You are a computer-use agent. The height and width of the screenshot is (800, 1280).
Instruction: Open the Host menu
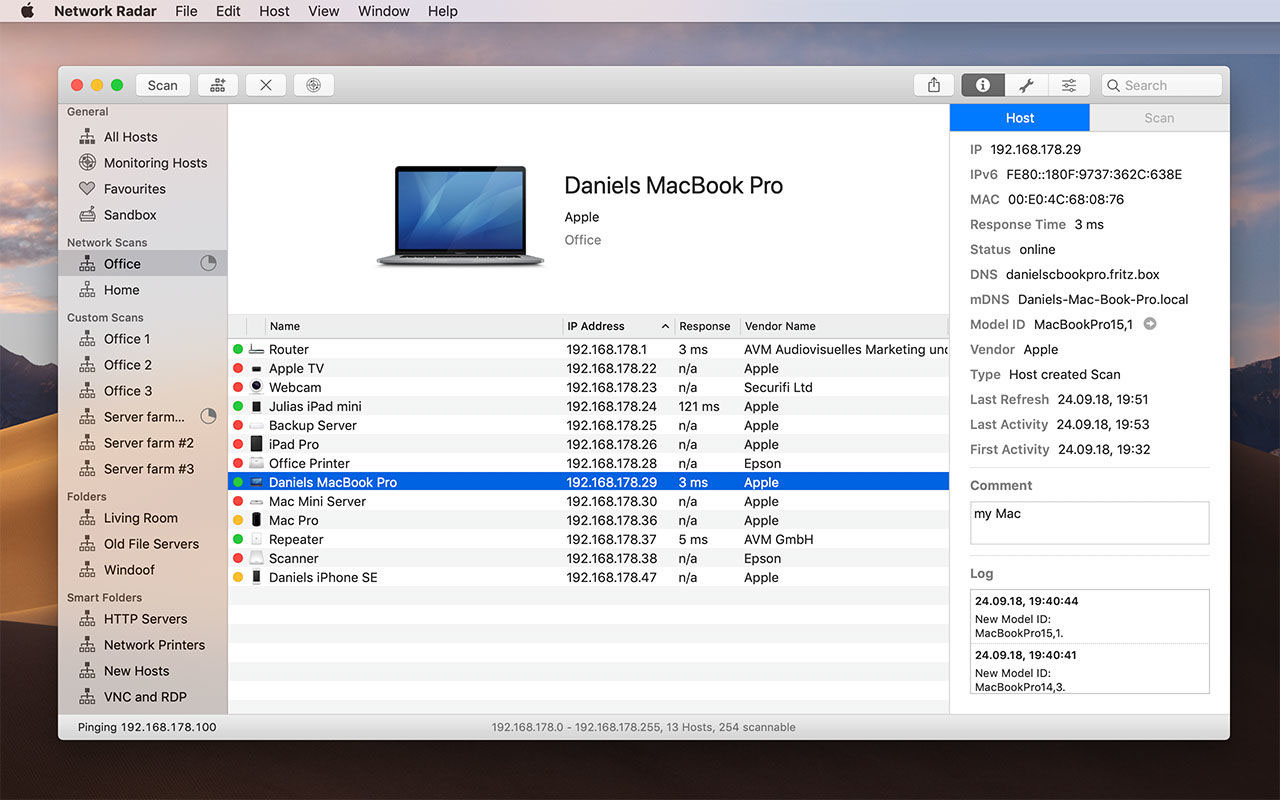click(x=274, y=11)
